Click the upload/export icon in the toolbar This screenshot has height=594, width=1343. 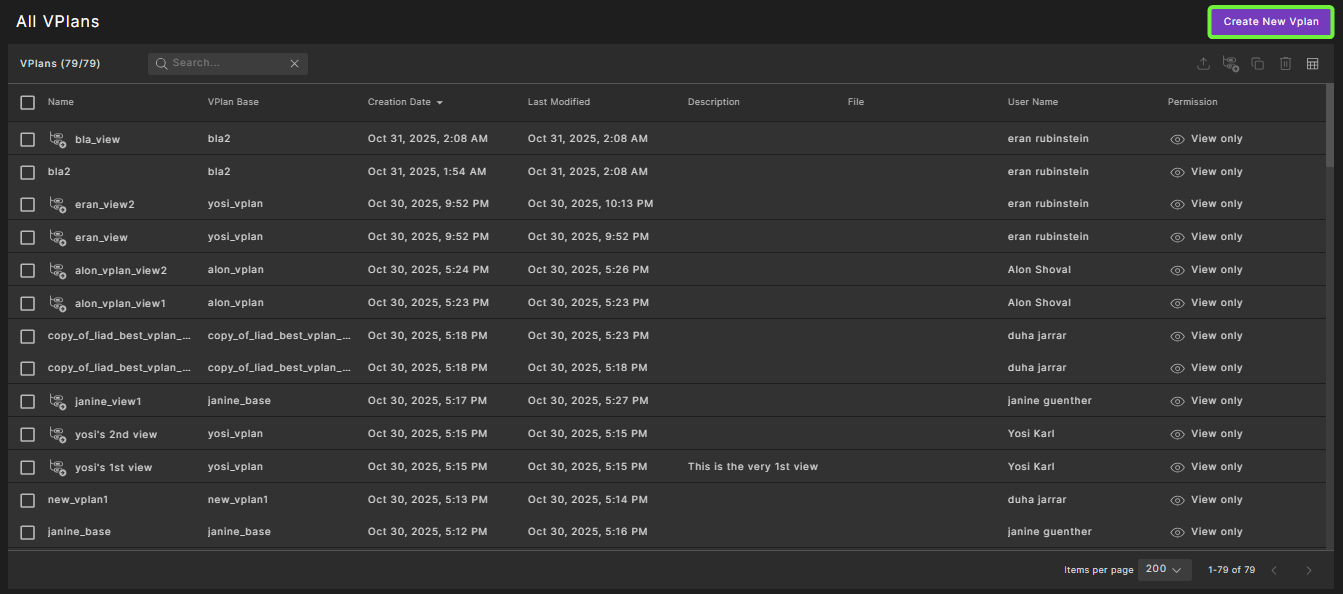tap(1203, 64)
